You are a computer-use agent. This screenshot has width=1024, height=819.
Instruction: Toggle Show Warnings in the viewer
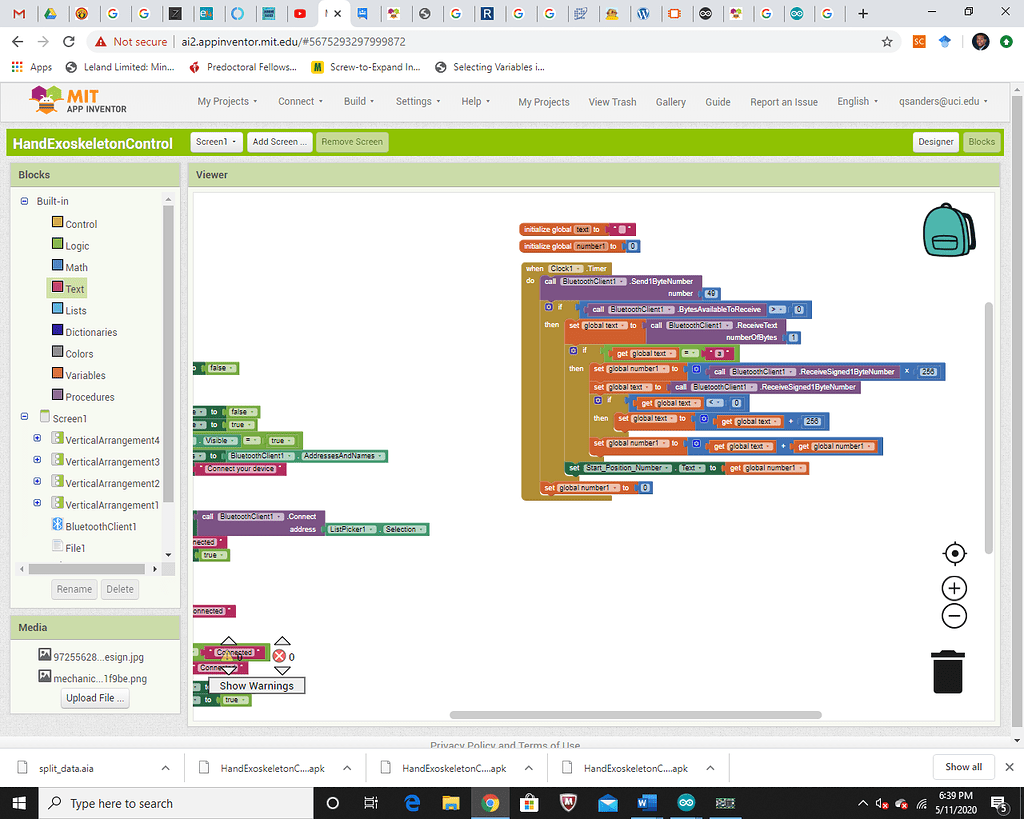(x=256, y=685)
